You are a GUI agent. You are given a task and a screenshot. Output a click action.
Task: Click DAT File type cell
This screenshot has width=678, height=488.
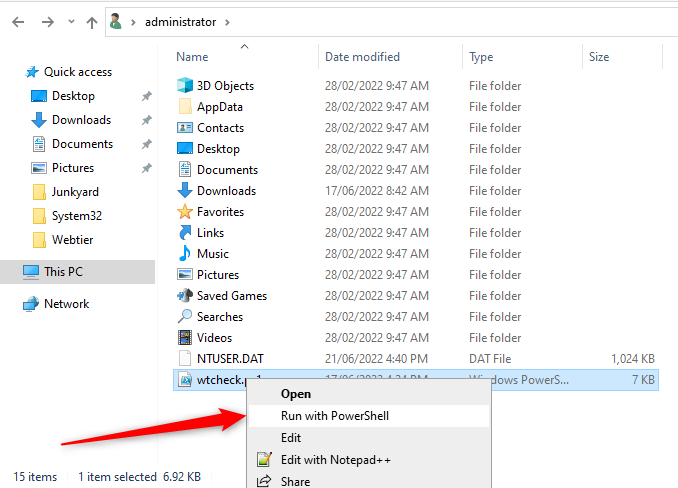490,359
